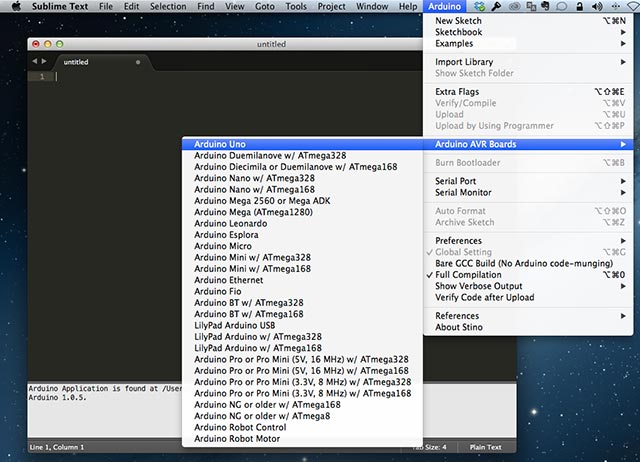Screen dimensions: 640x462
Task: Click the Dropbox icon in the menu bar
Action: [x=480, y=7]
